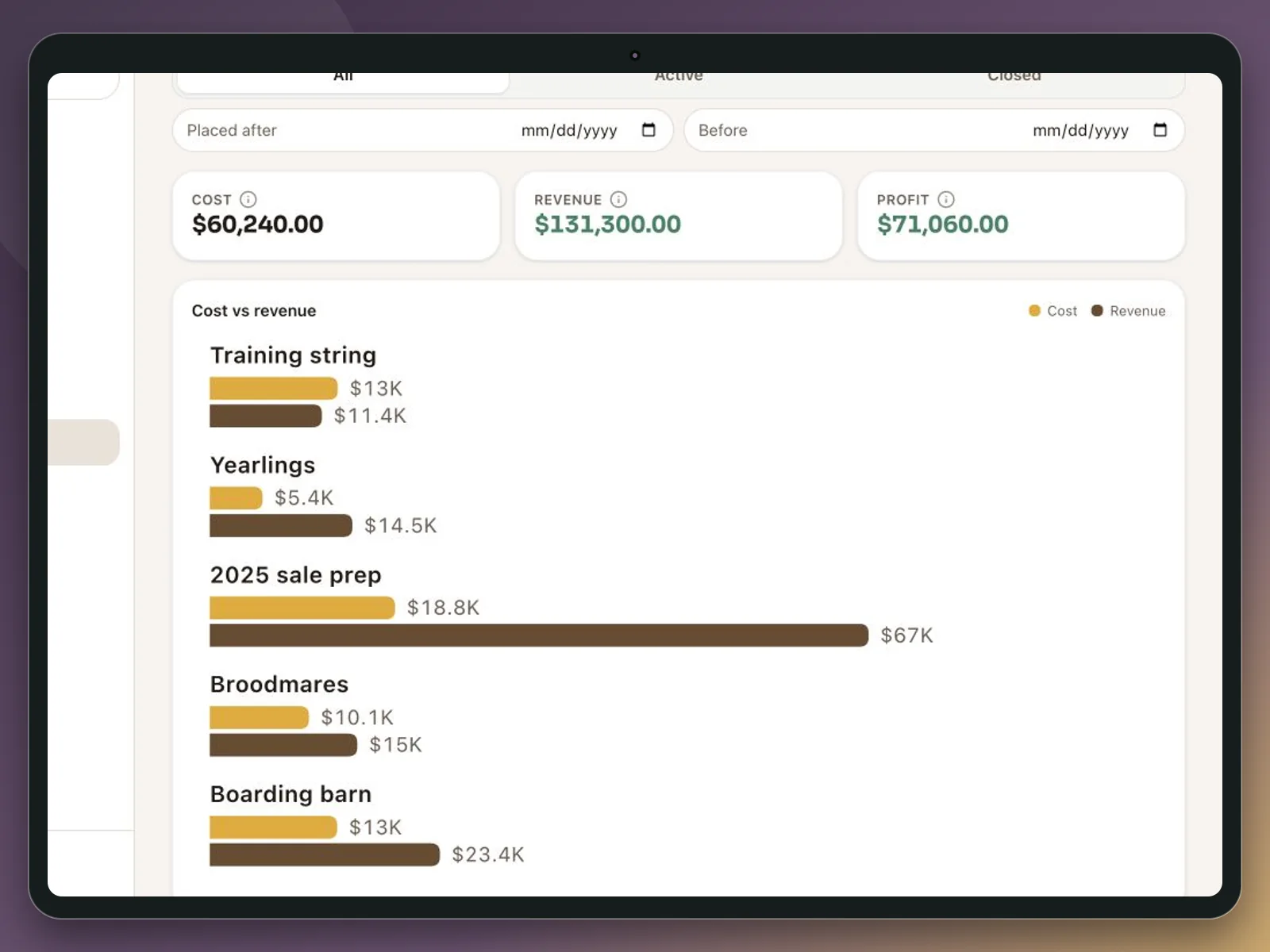The width and height of the screenshot is (1270, 952).
Task: Select the Yearlings revenue bar
Action: pos(281,525)
